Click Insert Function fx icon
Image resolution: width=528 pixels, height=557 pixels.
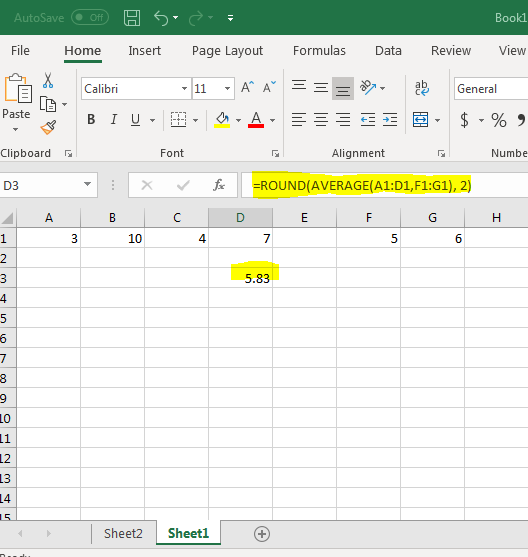pyautogui.click(x=219, y=185)
